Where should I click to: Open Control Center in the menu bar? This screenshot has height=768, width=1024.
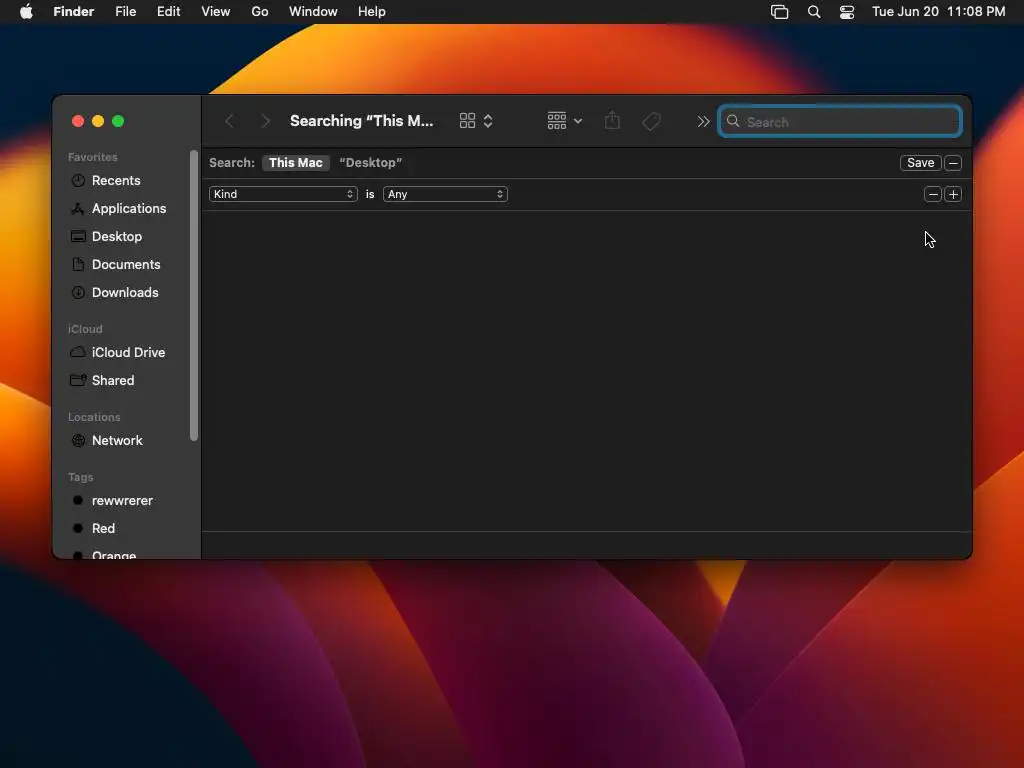coord(847,11)
